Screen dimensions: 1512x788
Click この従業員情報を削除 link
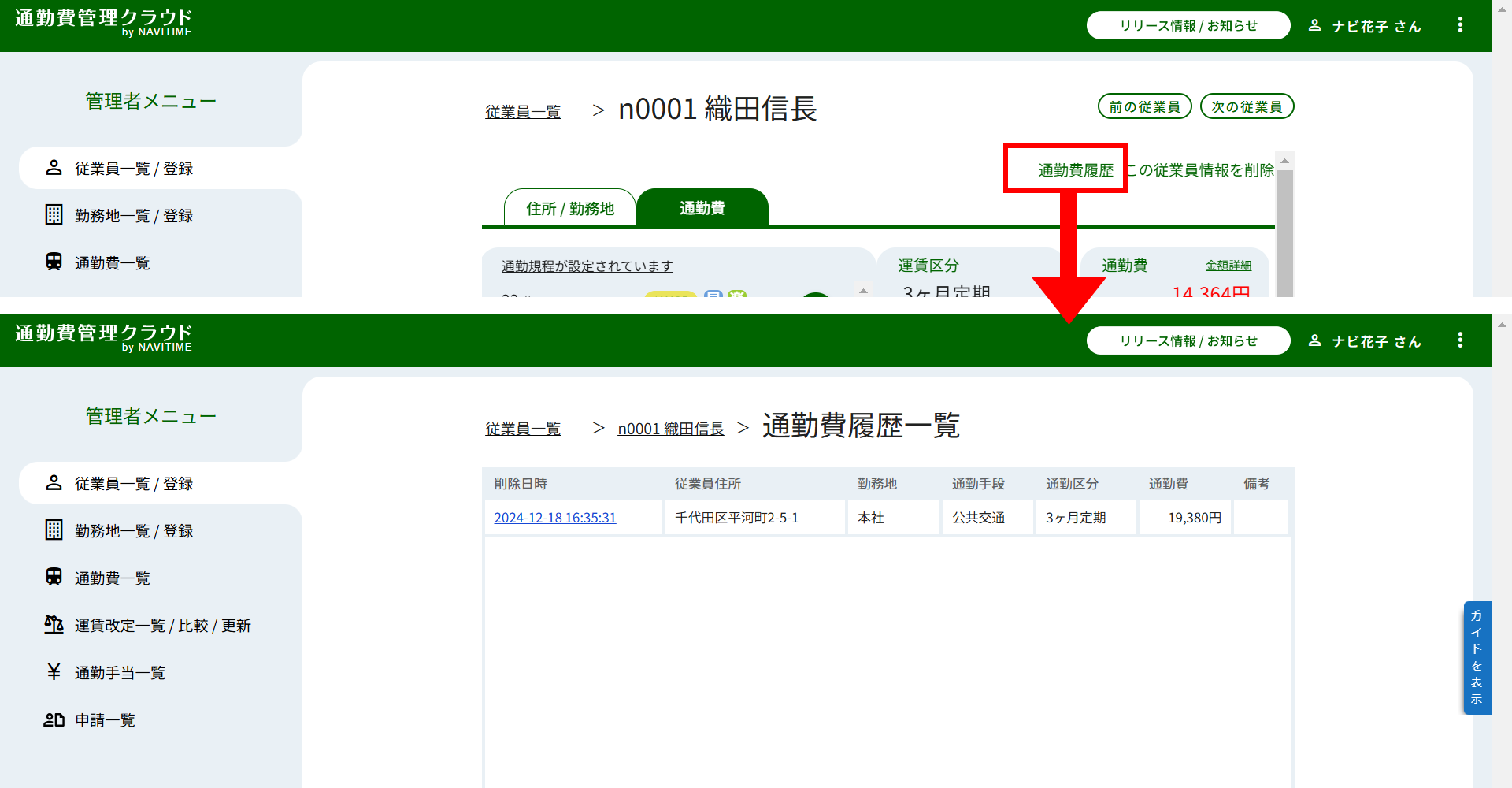coord(1199,170)
